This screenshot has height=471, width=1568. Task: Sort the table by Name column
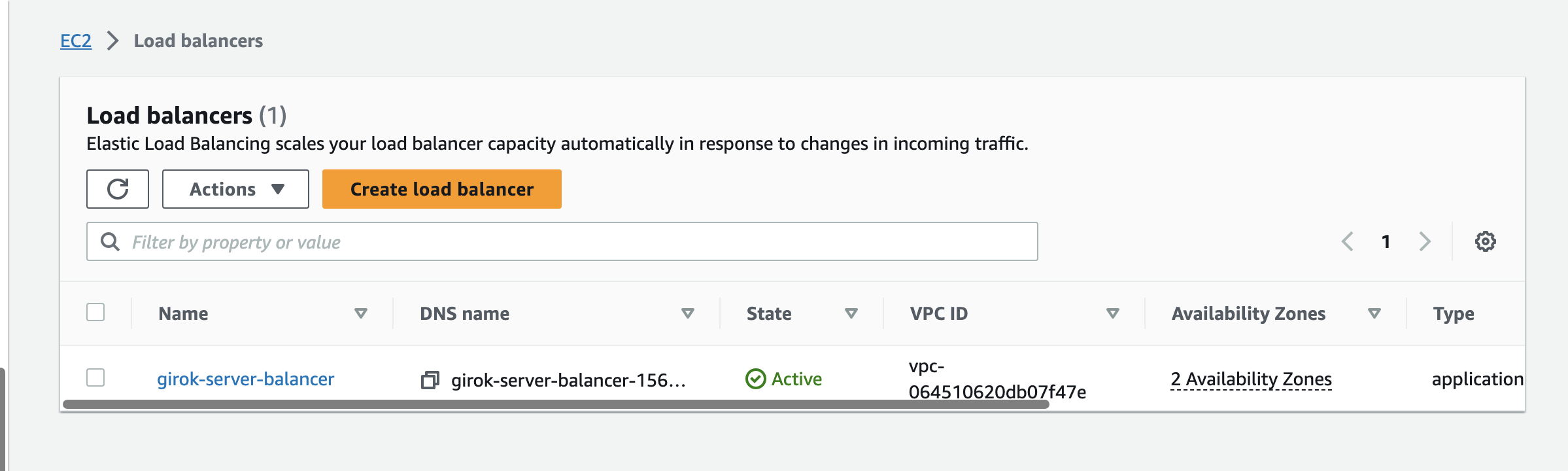(360, 313)
